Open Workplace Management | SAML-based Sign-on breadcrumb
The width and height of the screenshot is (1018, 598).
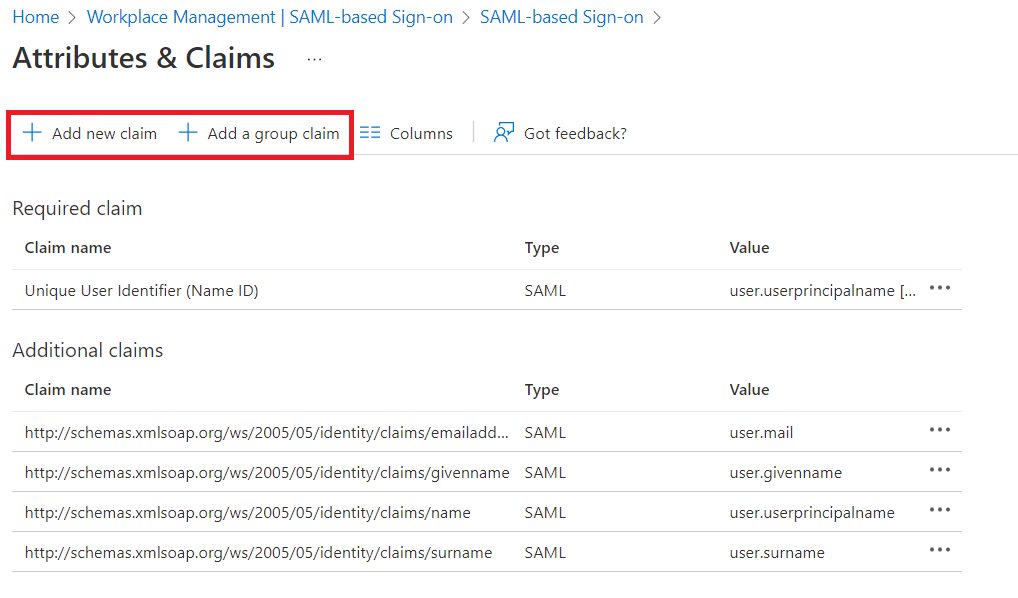point(270,18)
